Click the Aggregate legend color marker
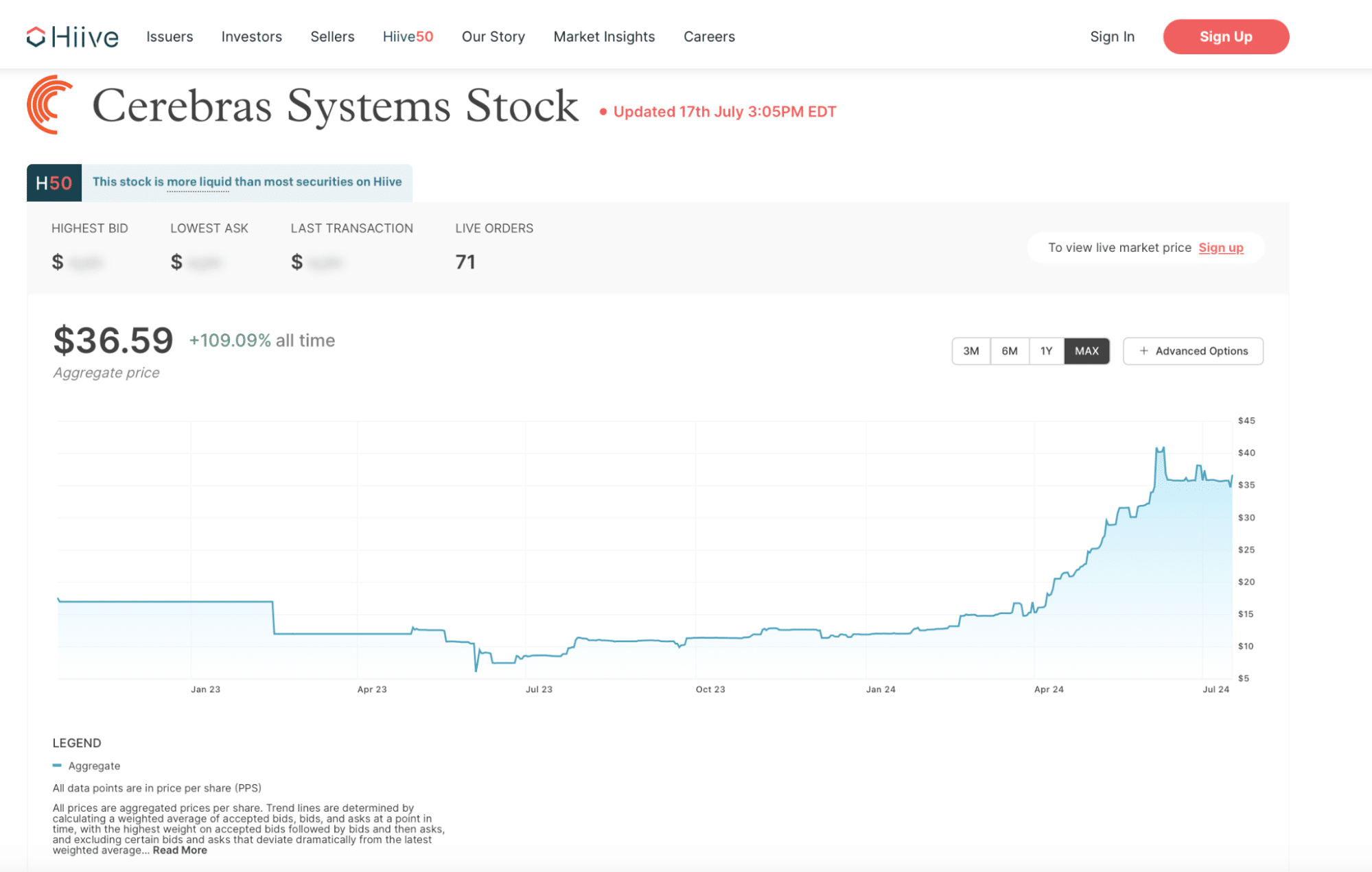 pyautogui.click(x=57, y=765)
